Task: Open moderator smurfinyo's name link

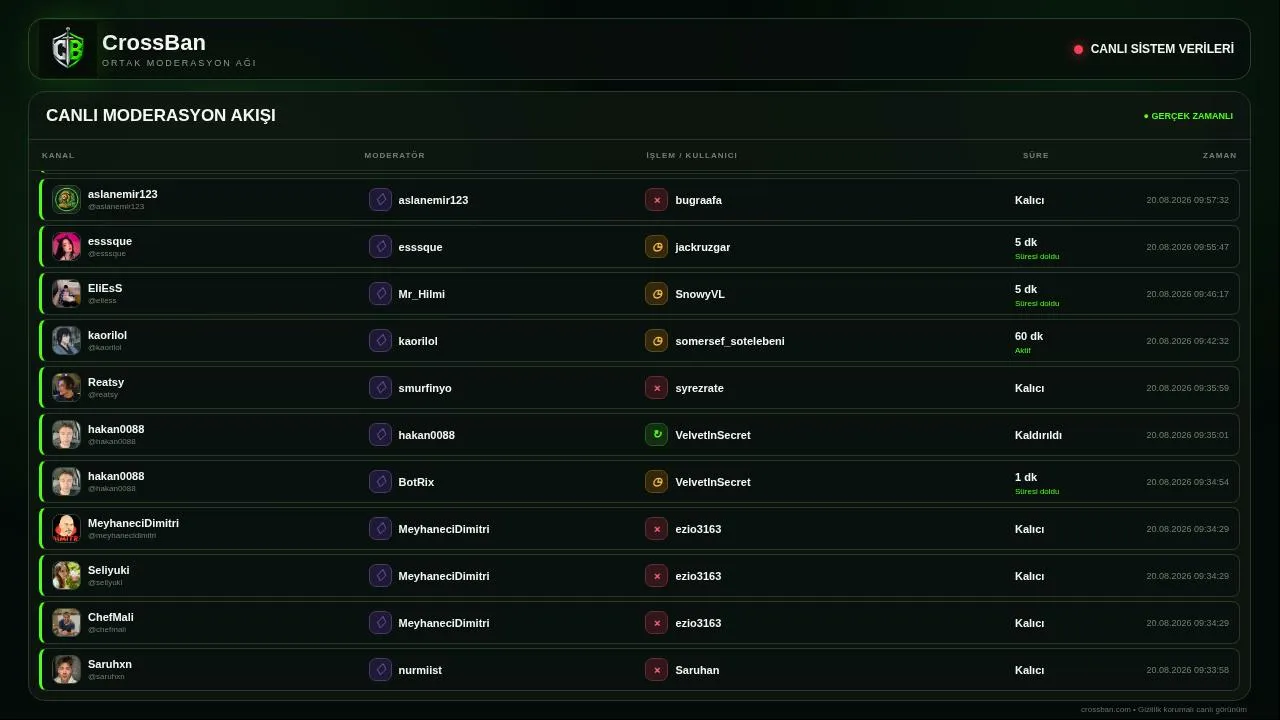Action: click(425, 388)
